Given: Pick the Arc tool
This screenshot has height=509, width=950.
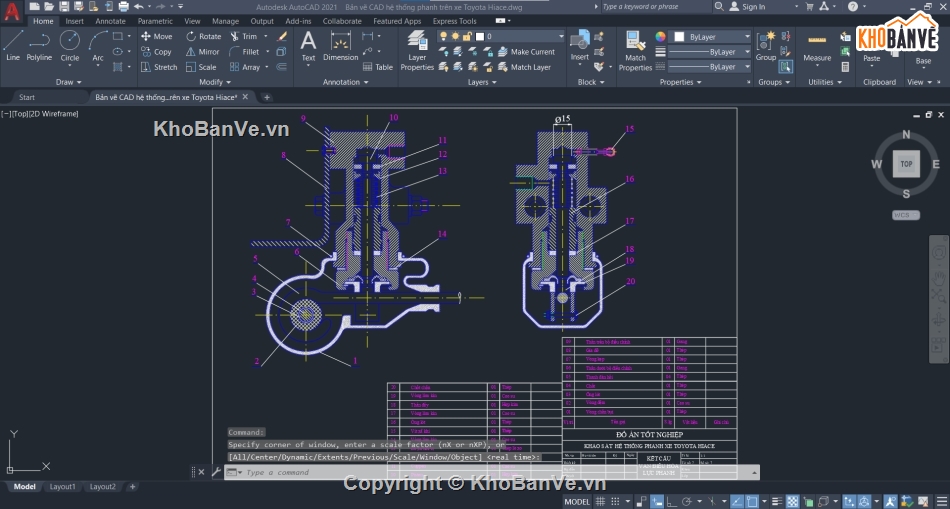Looking at the screenshot, I should point(98,45).
